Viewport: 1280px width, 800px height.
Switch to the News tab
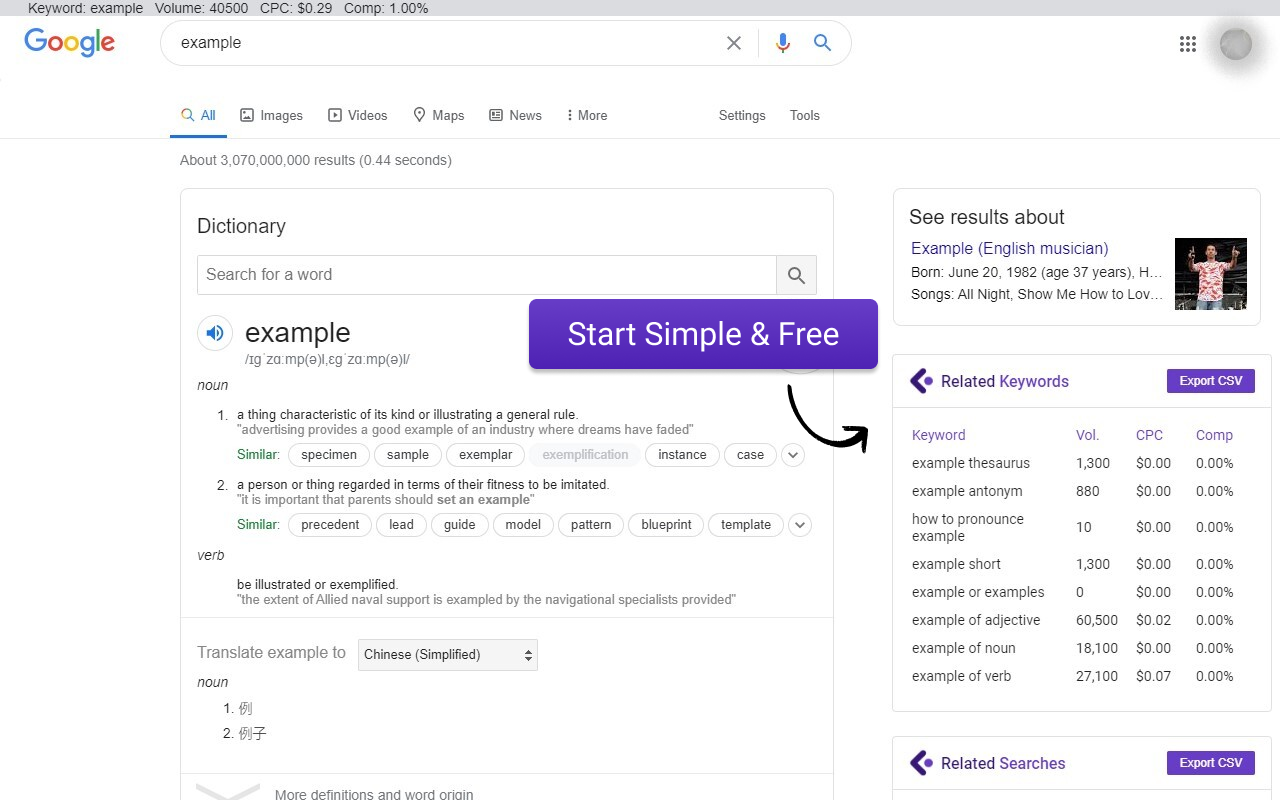515,115
